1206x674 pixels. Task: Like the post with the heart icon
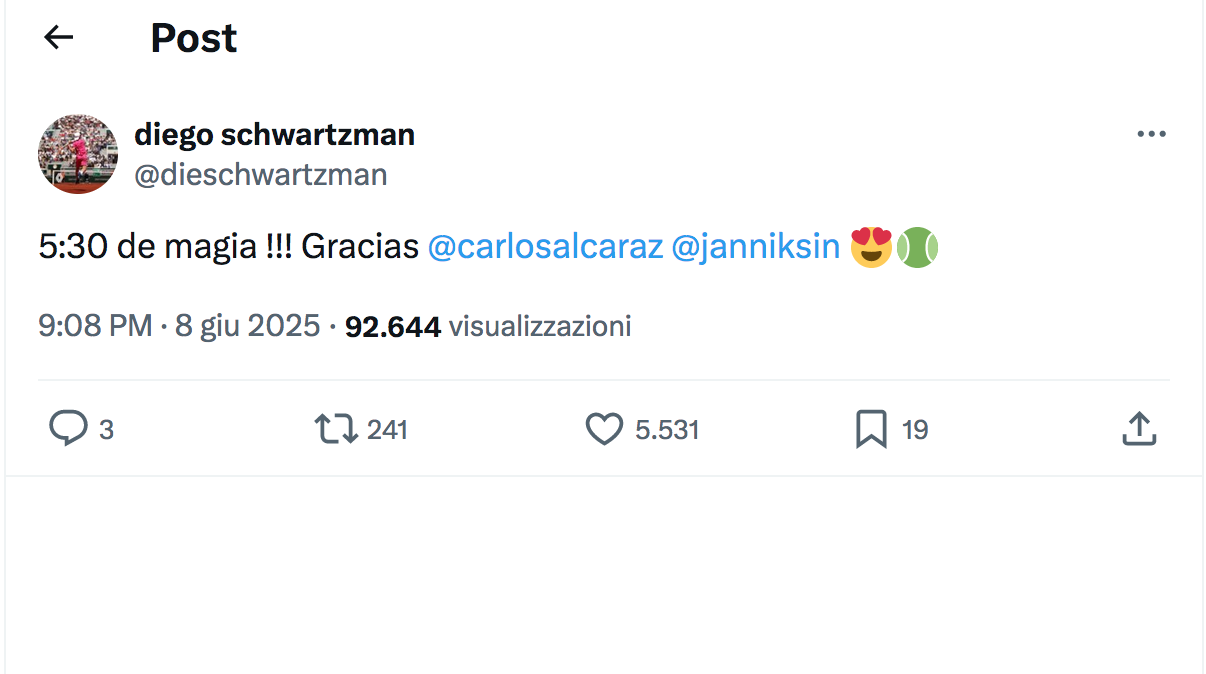[x=604, y=430]
